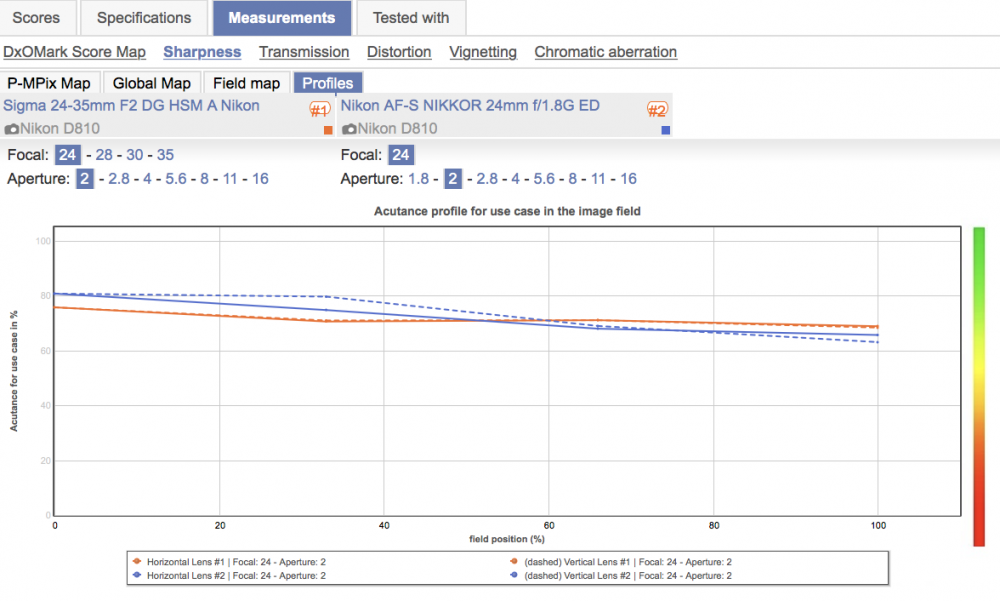
Task: Set Nikkor lens aperture to 11
Action: coord(598,179)
